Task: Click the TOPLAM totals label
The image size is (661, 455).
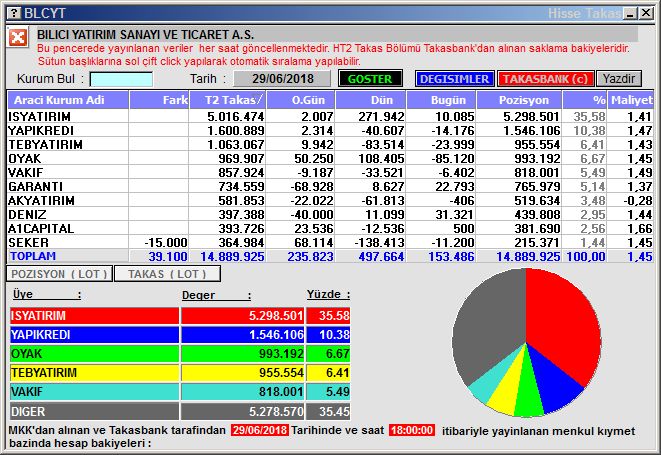Action: point(33,256)
